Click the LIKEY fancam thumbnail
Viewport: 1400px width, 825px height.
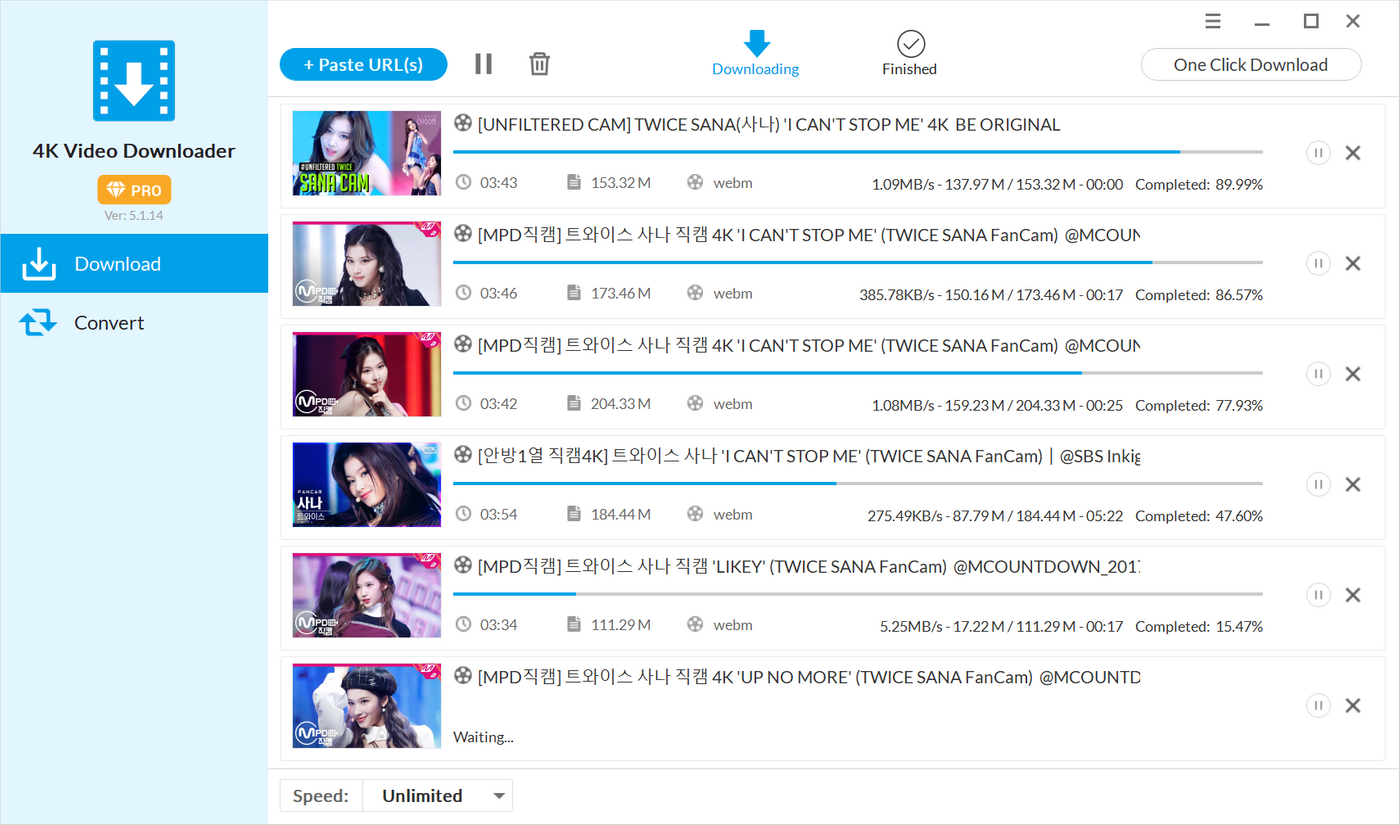367,595
